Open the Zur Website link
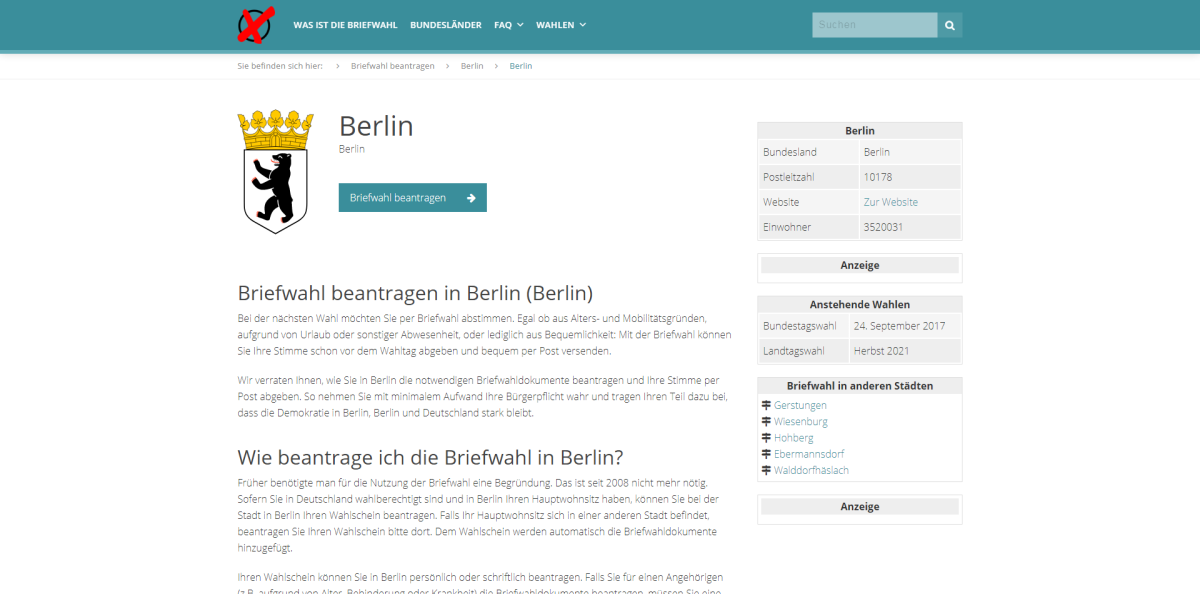This screenshot has width=1200, height=594. (x=891, y=202)
